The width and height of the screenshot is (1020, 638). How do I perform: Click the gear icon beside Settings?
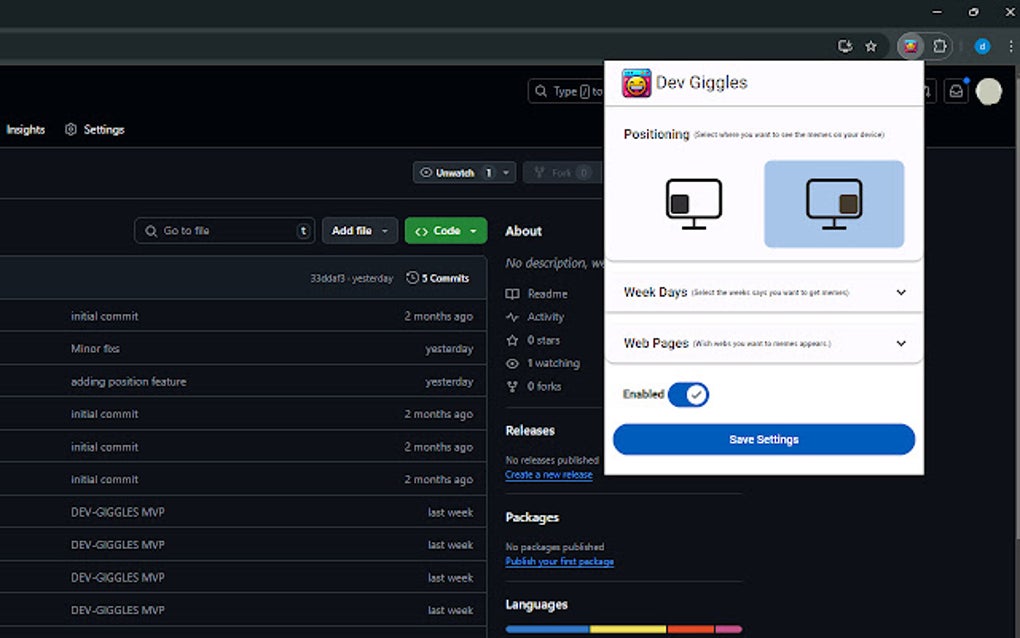[70, 129]
